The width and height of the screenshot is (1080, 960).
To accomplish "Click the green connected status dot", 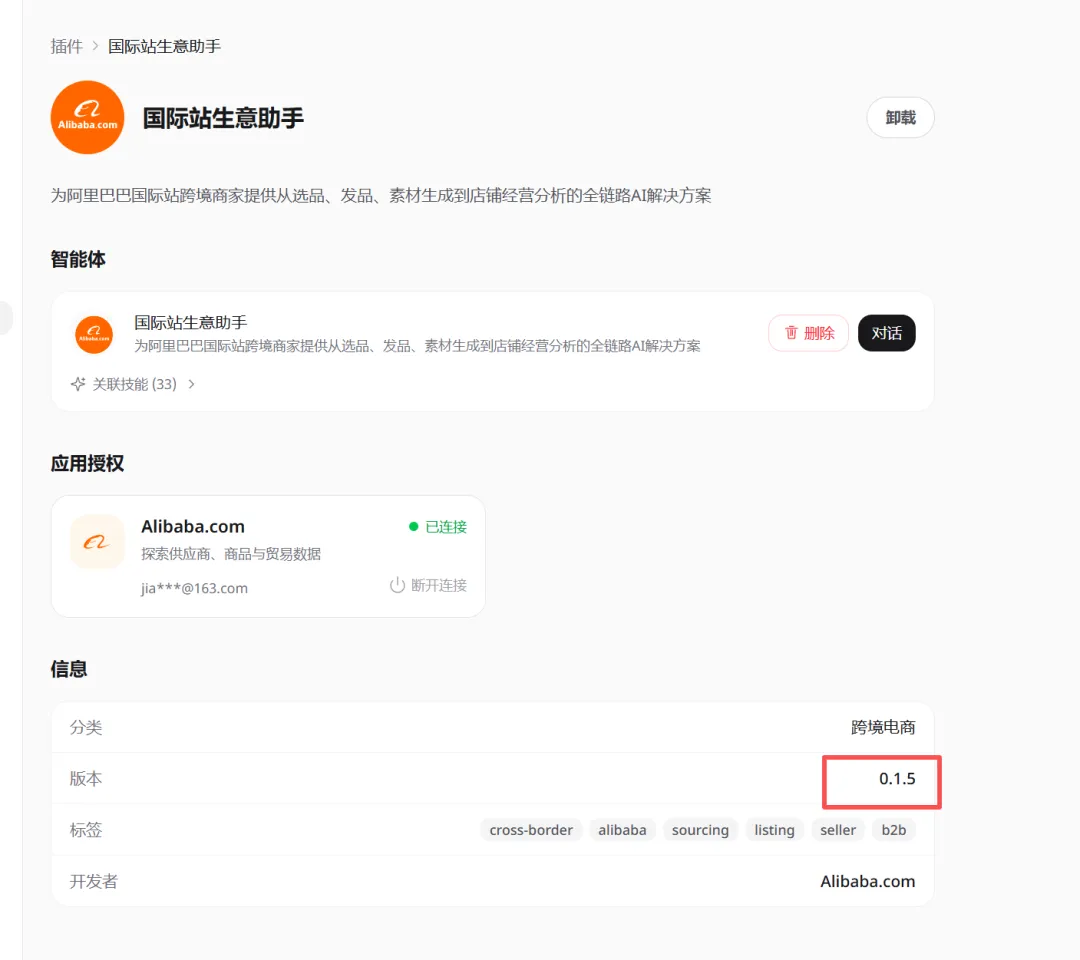I will point(413,527).
